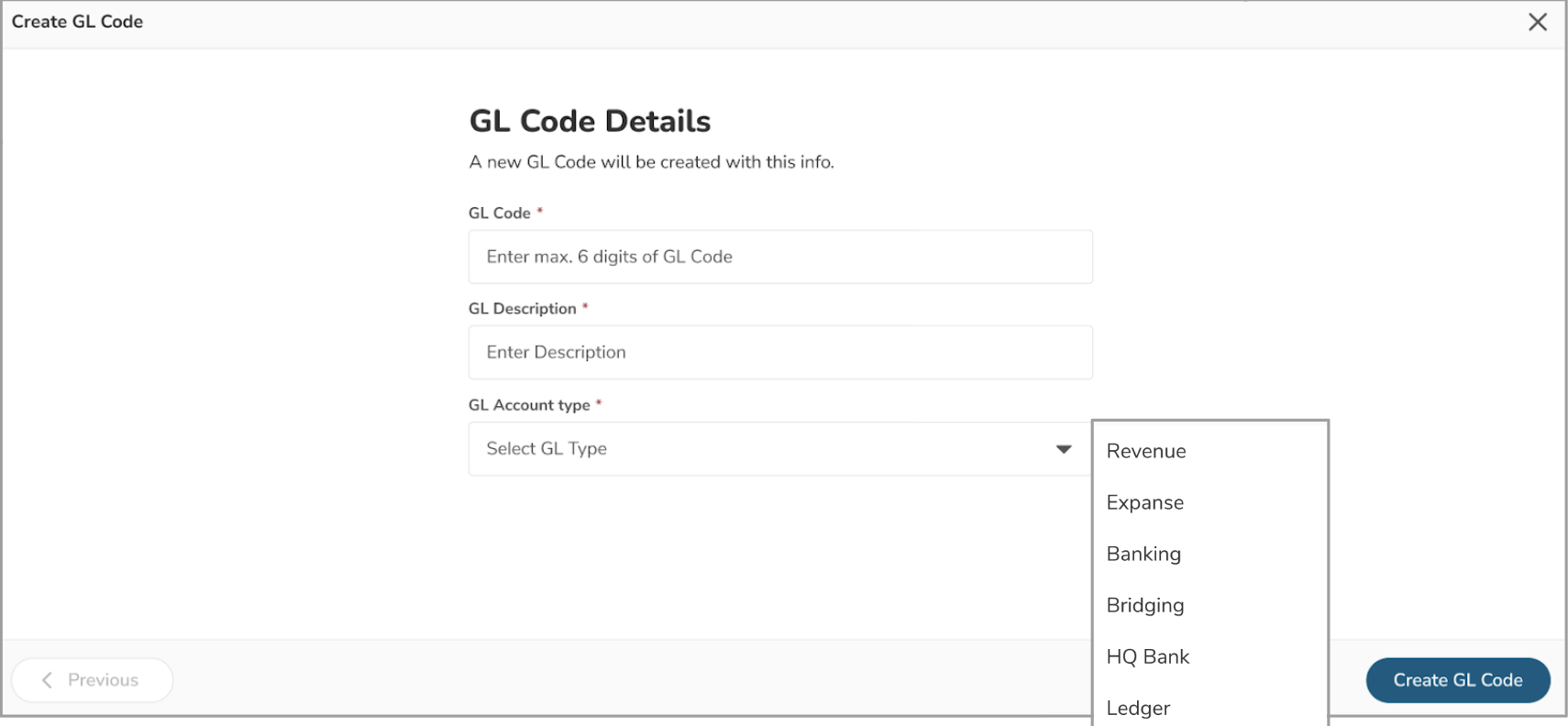Click the GL Account type label
Viewport: 1568px width, 726px height.
click(529, 405)
